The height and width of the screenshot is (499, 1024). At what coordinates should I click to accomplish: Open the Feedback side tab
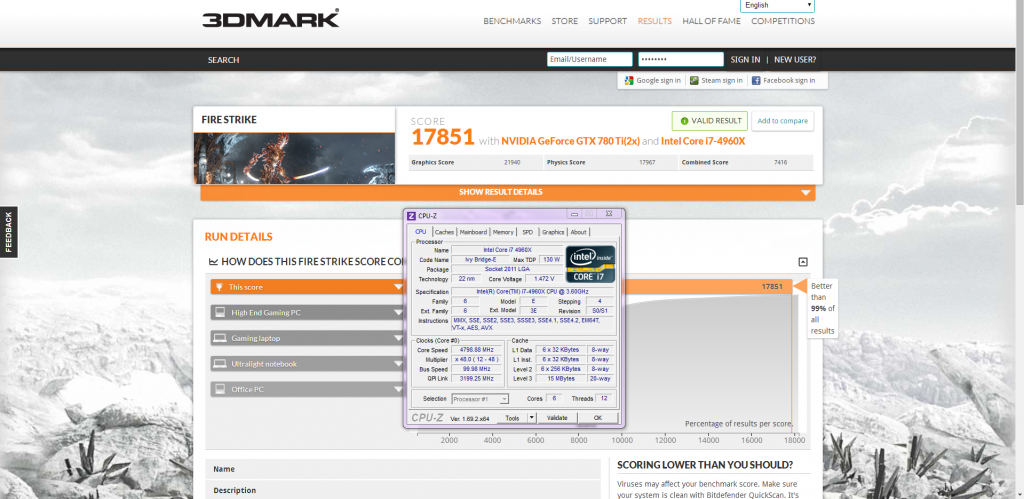(8, 232)
